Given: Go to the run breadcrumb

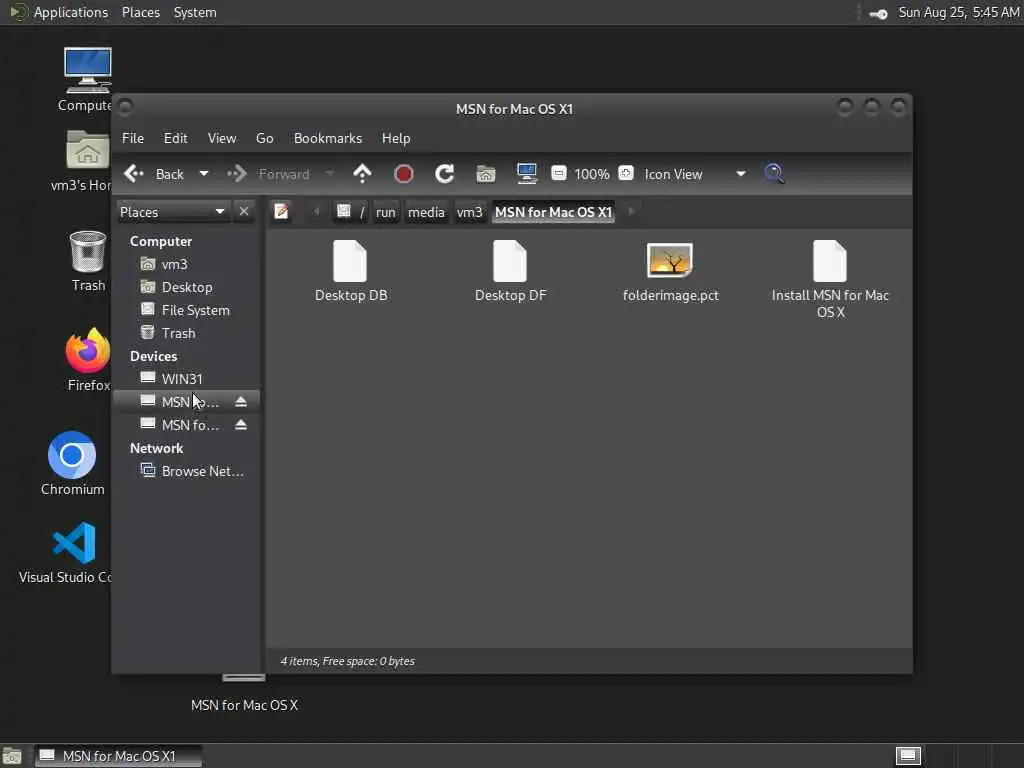Looking at the screenshot, I should pyautogui.click(x=385, y=212).
